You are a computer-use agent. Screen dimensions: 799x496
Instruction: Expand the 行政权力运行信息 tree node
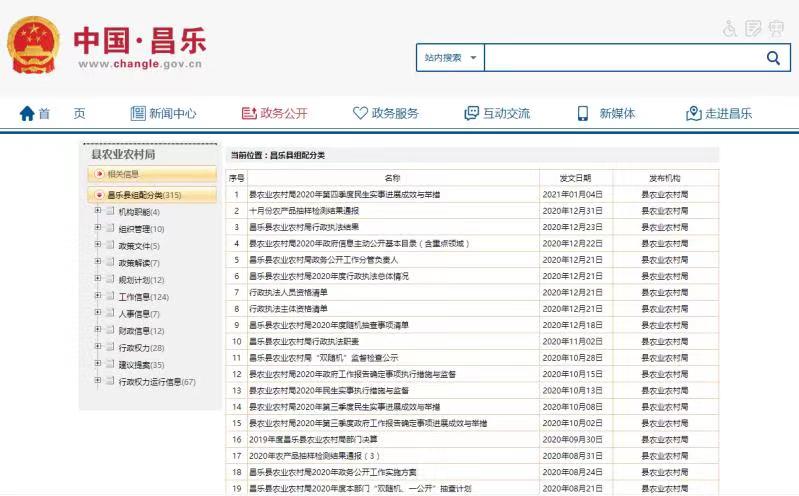pos(98,381)
